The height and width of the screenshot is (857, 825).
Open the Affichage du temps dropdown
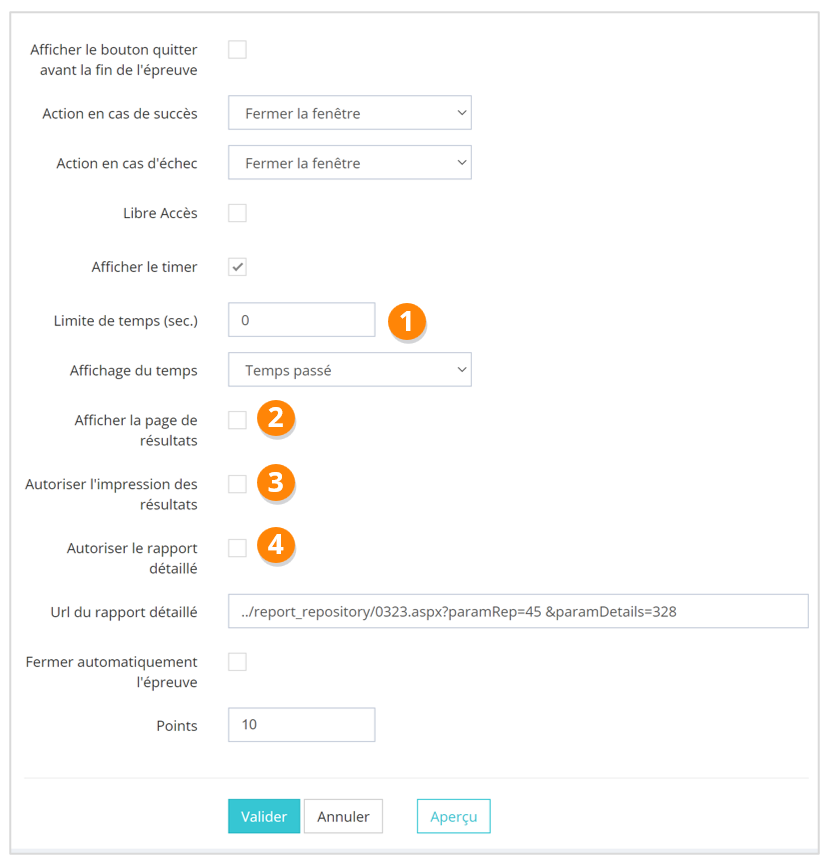pos(350,370)
